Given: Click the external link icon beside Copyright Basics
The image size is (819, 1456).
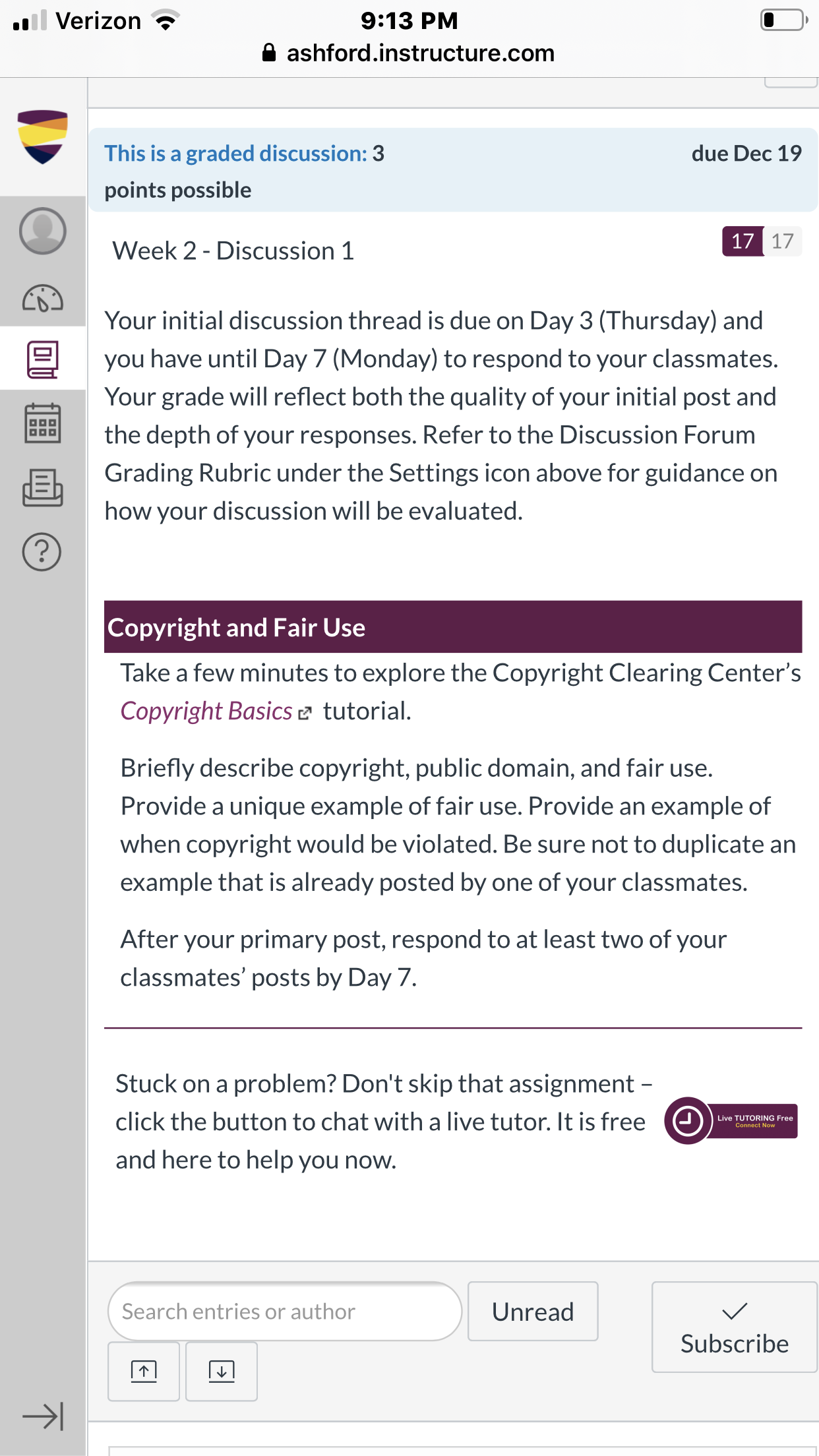Looking at the screenshot, I should (x=304, y=713).
